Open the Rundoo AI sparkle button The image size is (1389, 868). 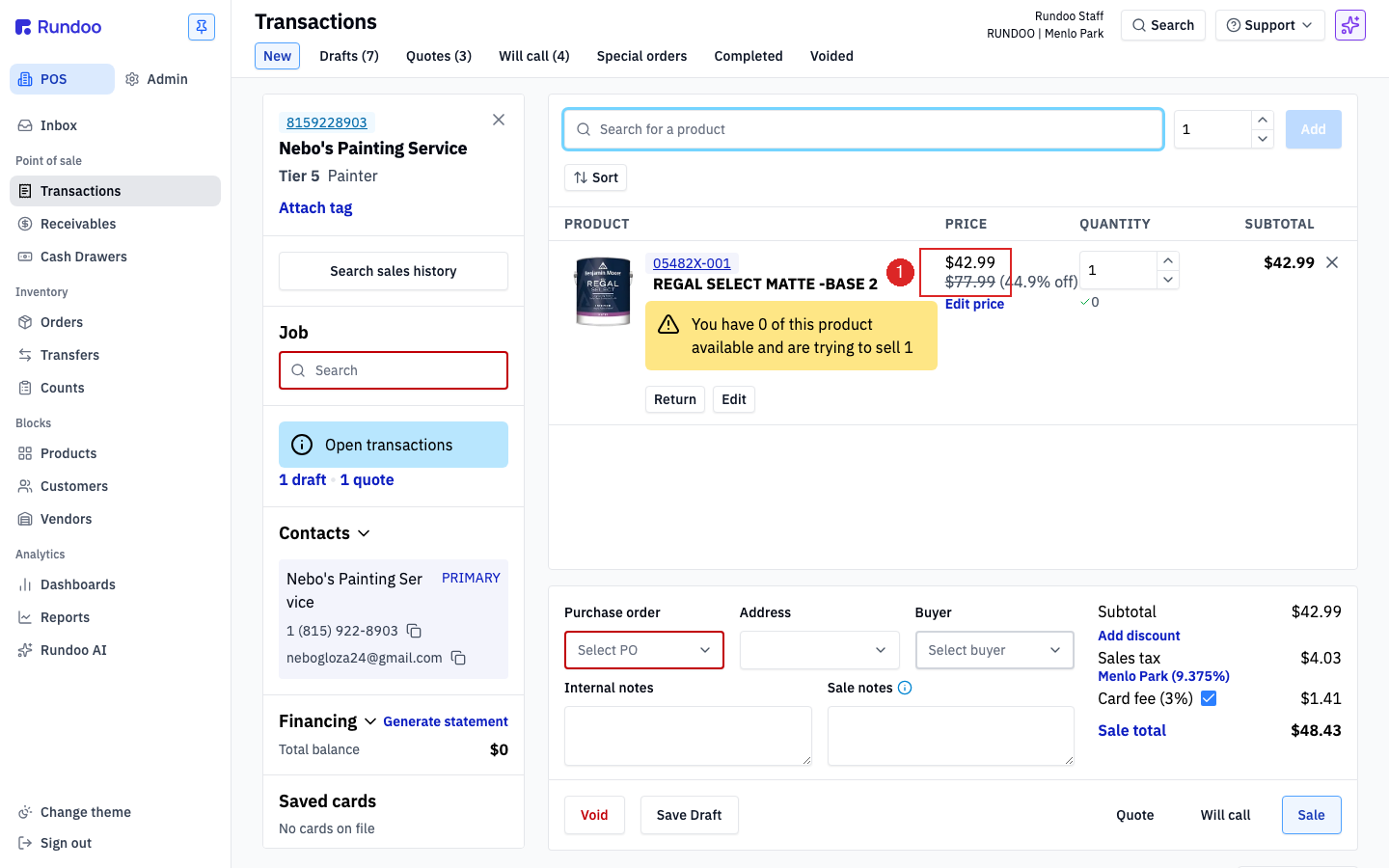[x=1350, y=25]
